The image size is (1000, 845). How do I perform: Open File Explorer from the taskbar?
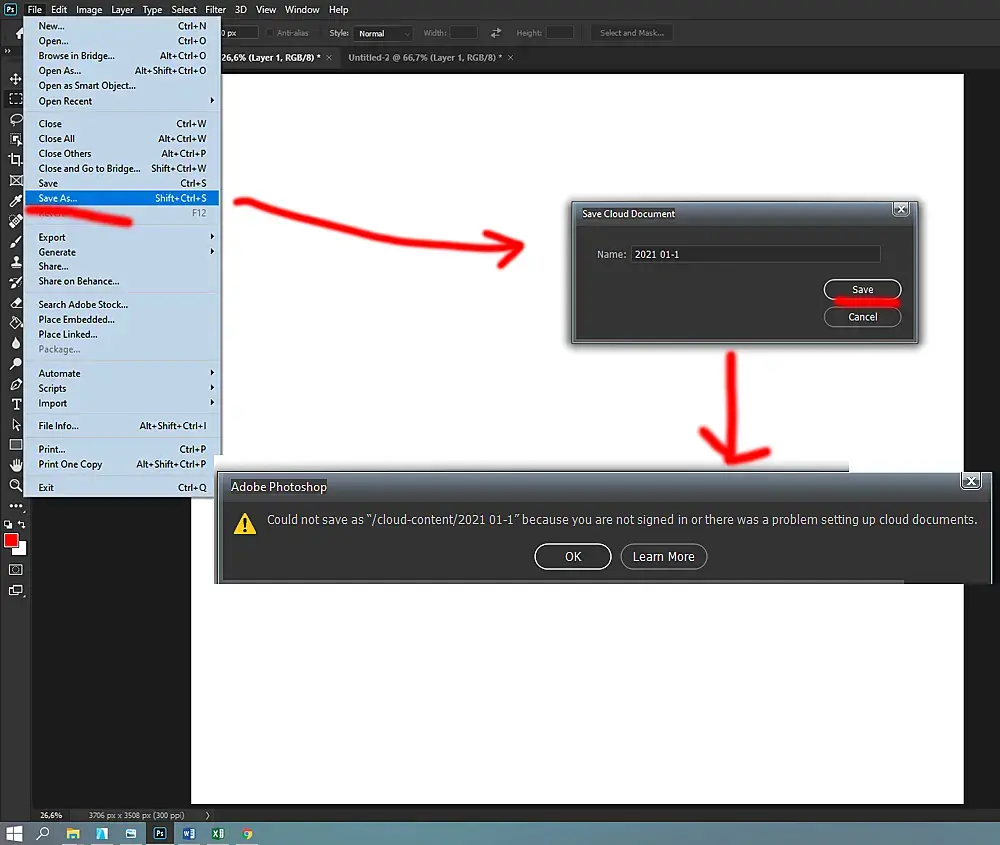tap(73, 834)
